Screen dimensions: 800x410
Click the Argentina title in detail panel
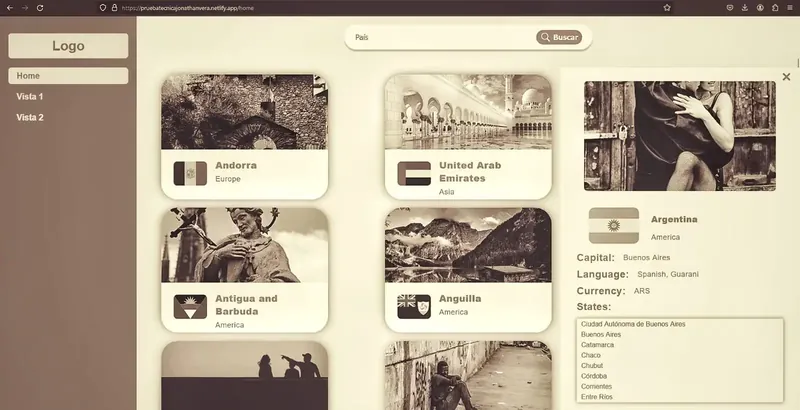pos(674,219)
